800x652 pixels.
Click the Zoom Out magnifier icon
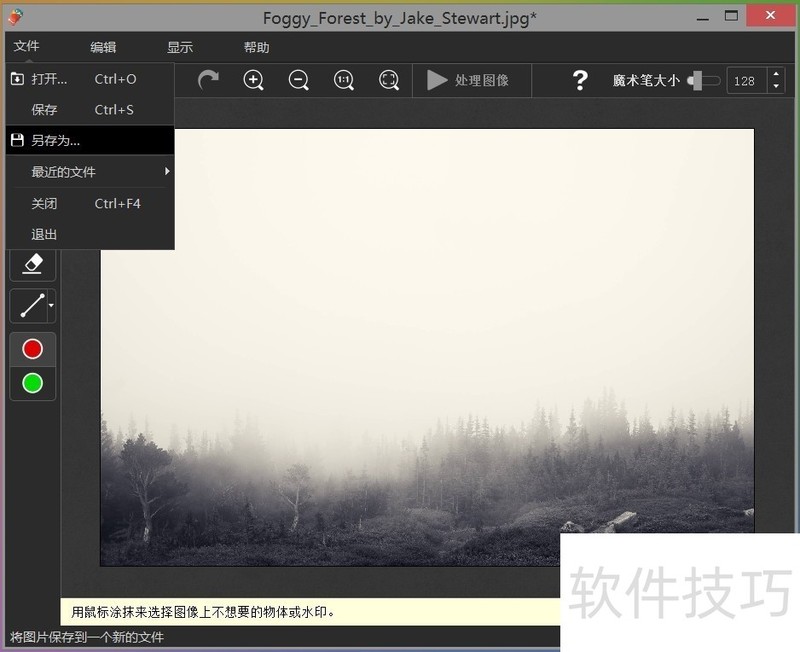(297, 80)
